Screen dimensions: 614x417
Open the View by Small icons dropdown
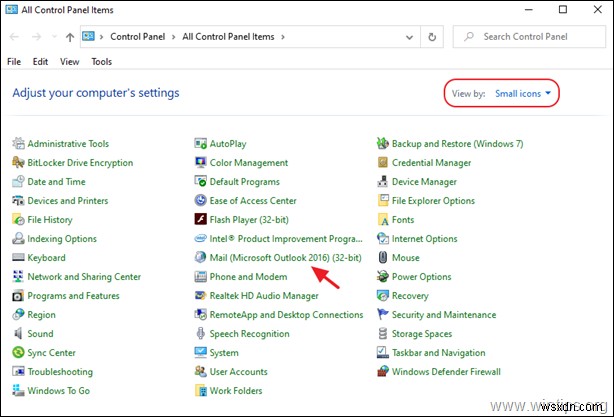pyautogui.click(x=523, y=94)
